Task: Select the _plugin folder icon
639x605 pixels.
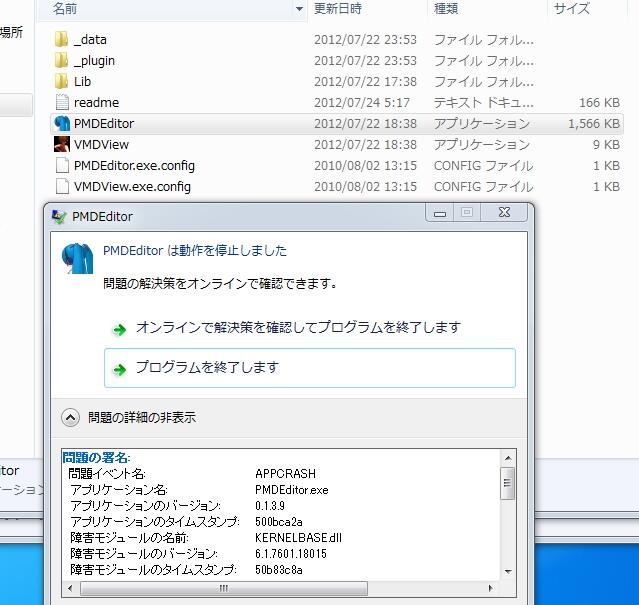Action: (61, 60)
